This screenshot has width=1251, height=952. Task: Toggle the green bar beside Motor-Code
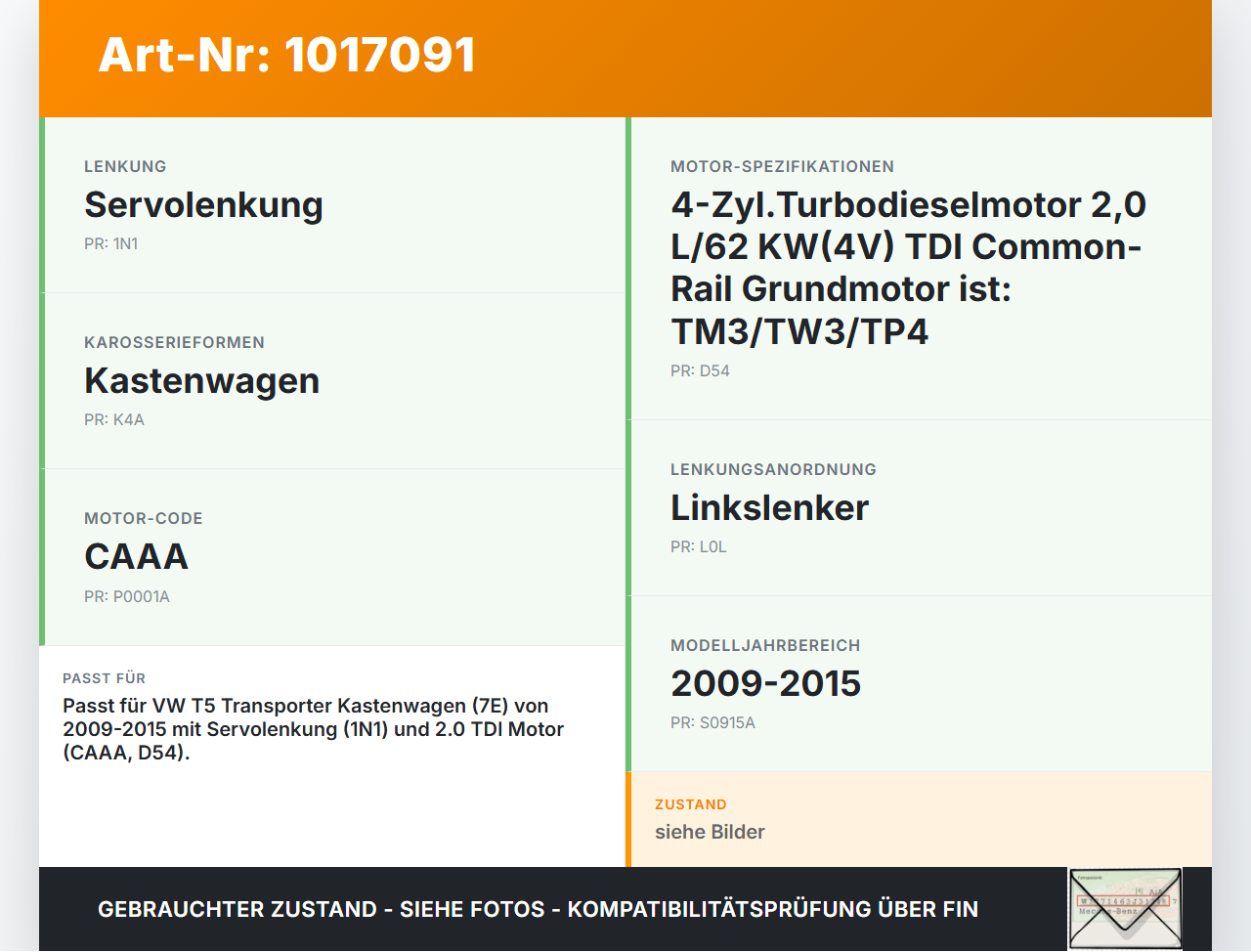click(x=41, y=555)
